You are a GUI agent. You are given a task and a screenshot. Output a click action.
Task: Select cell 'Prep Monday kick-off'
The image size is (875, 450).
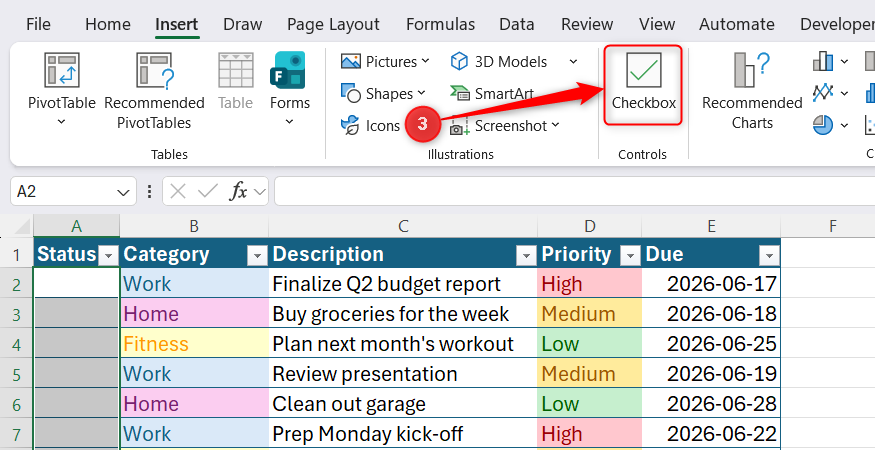(403, 434)
